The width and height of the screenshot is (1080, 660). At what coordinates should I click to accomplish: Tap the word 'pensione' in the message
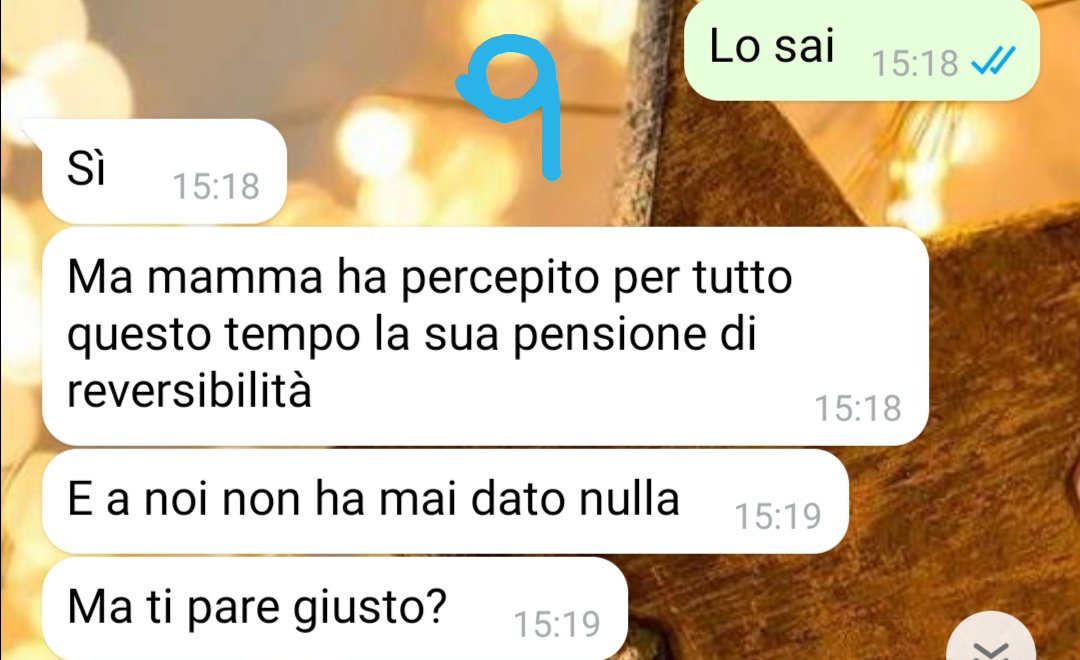tap(610, 336)
